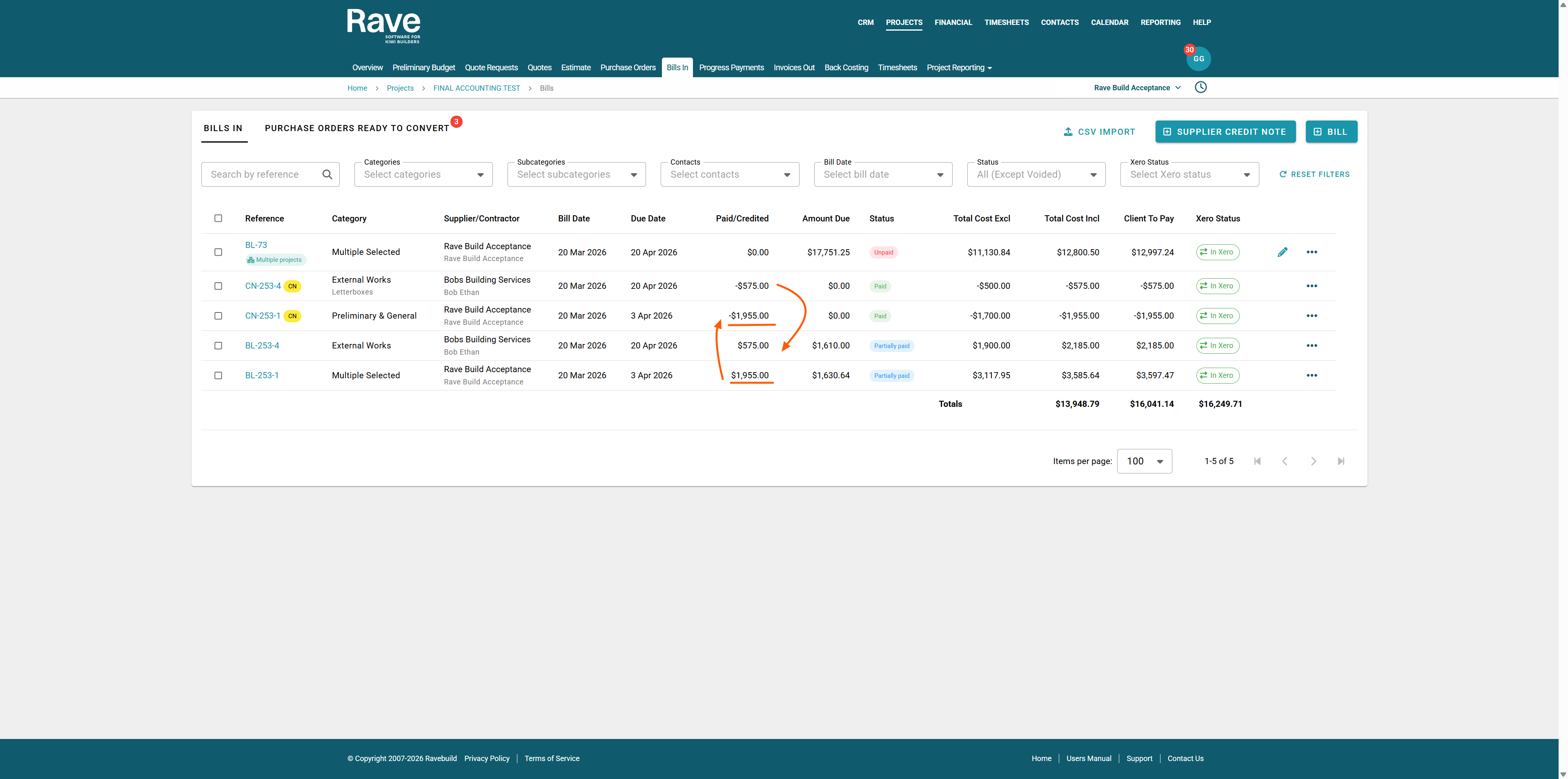Switch to Purchase Orders Ready To Convert tab
Image resolution: width=1568 pixels, height=779 pixels.
[x=357, y=128]
